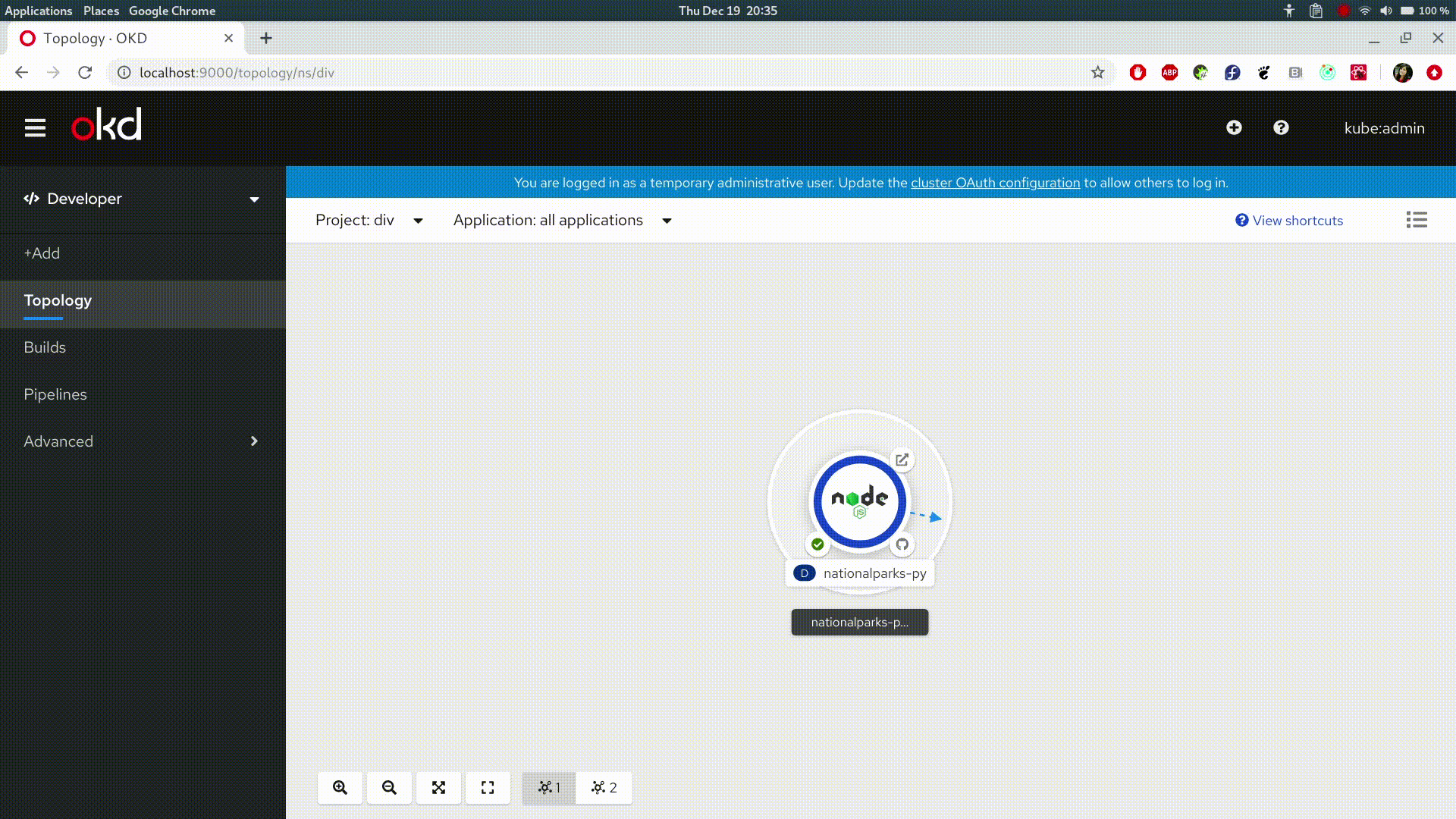Click the plus import icon in masthead
The width and height of the screenshot is (1456, 819).
[x=1234, y=128]
